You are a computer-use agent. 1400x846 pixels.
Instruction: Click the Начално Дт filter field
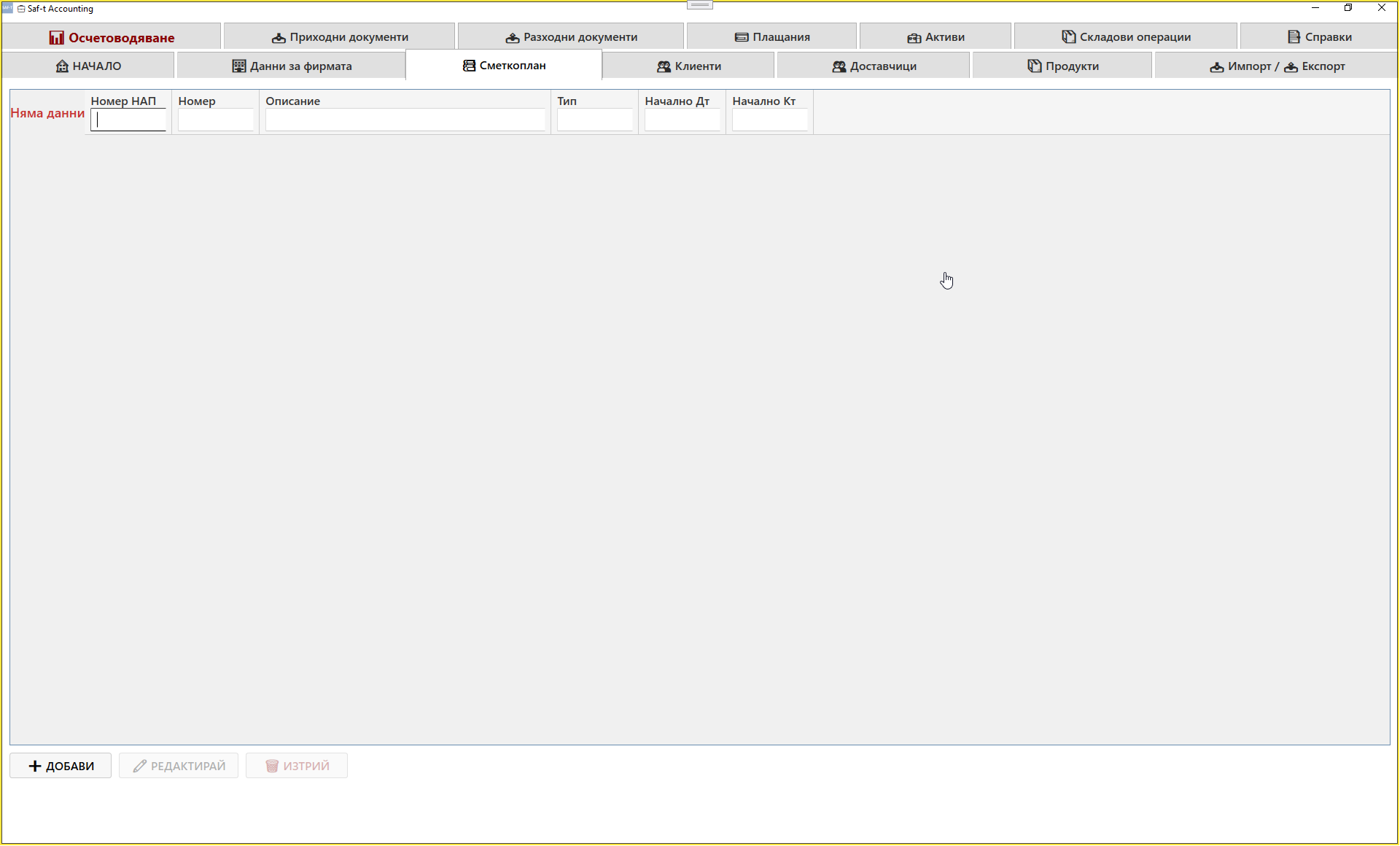[x=682, y=120]
